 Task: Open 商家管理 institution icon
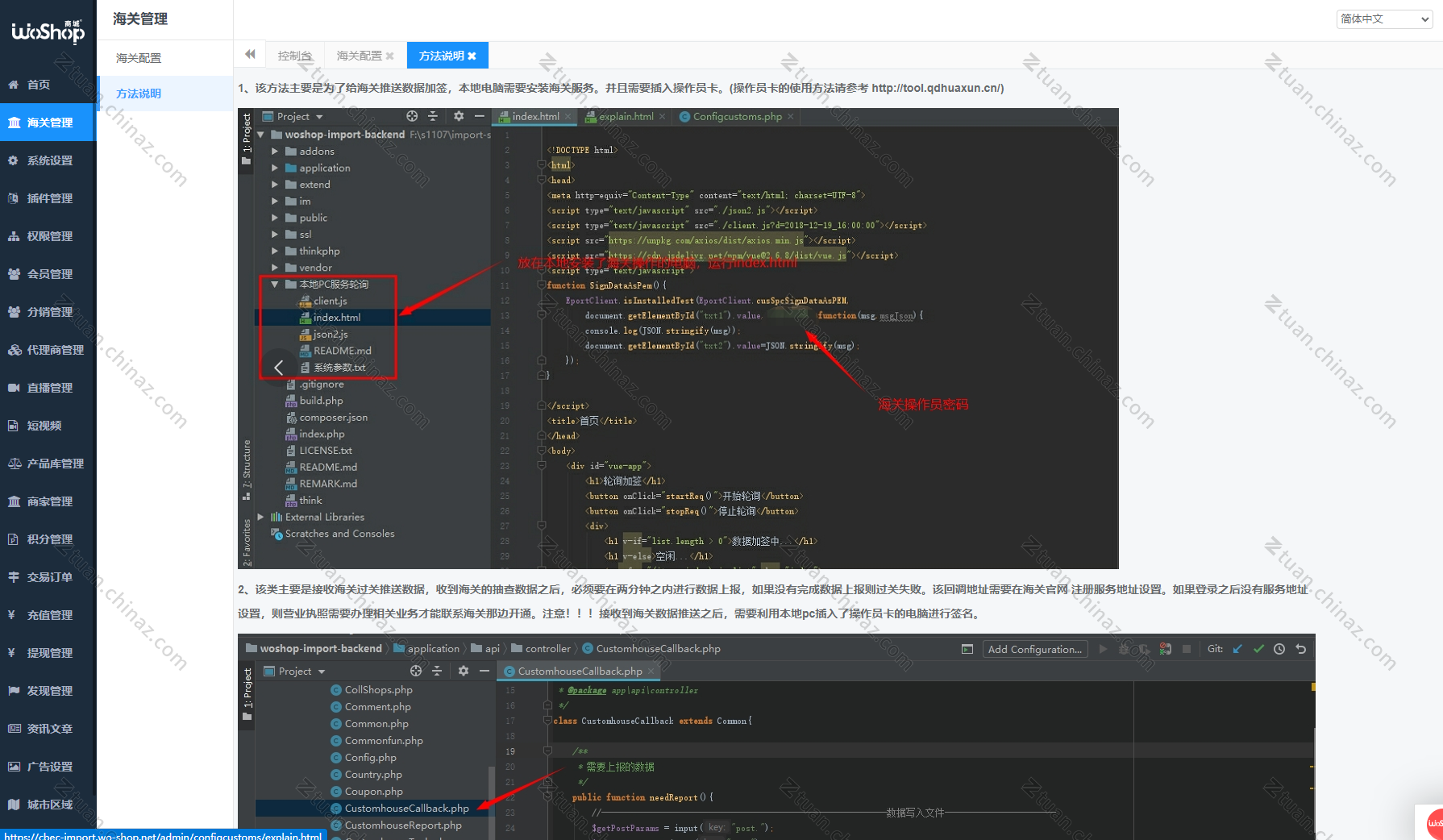coord(14,501)
